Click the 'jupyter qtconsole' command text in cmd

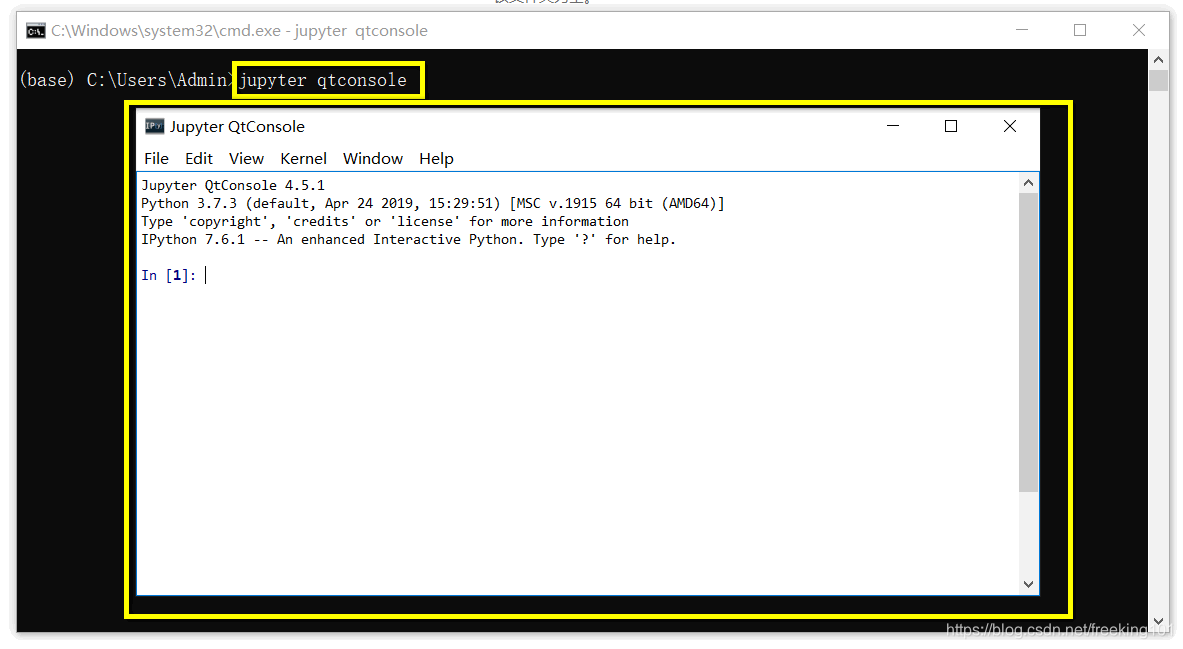tap(323, 80)
